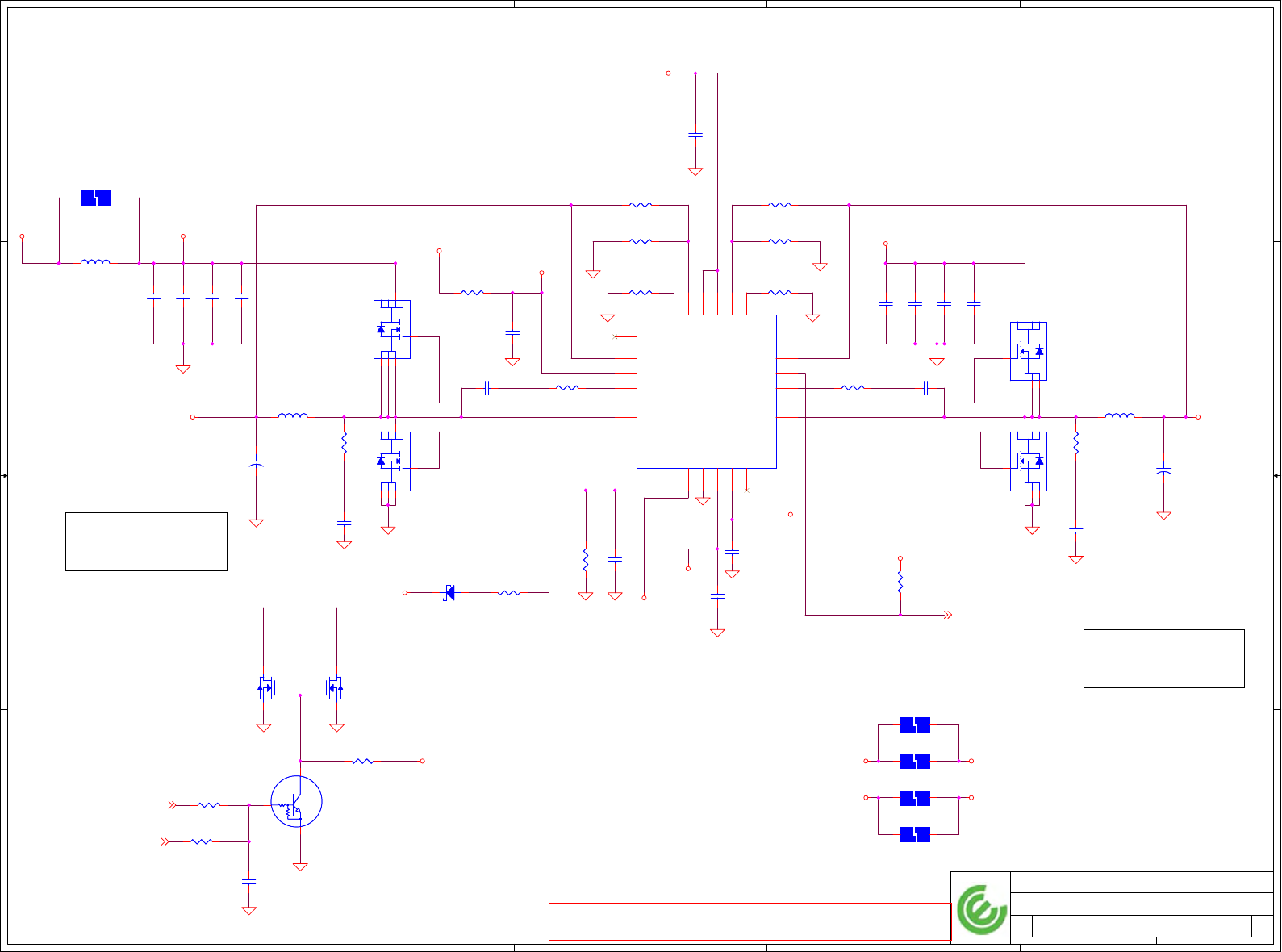Click the empty note box on the left side
The height and width of the screenshot is (952, 1282).
point(146,541)
